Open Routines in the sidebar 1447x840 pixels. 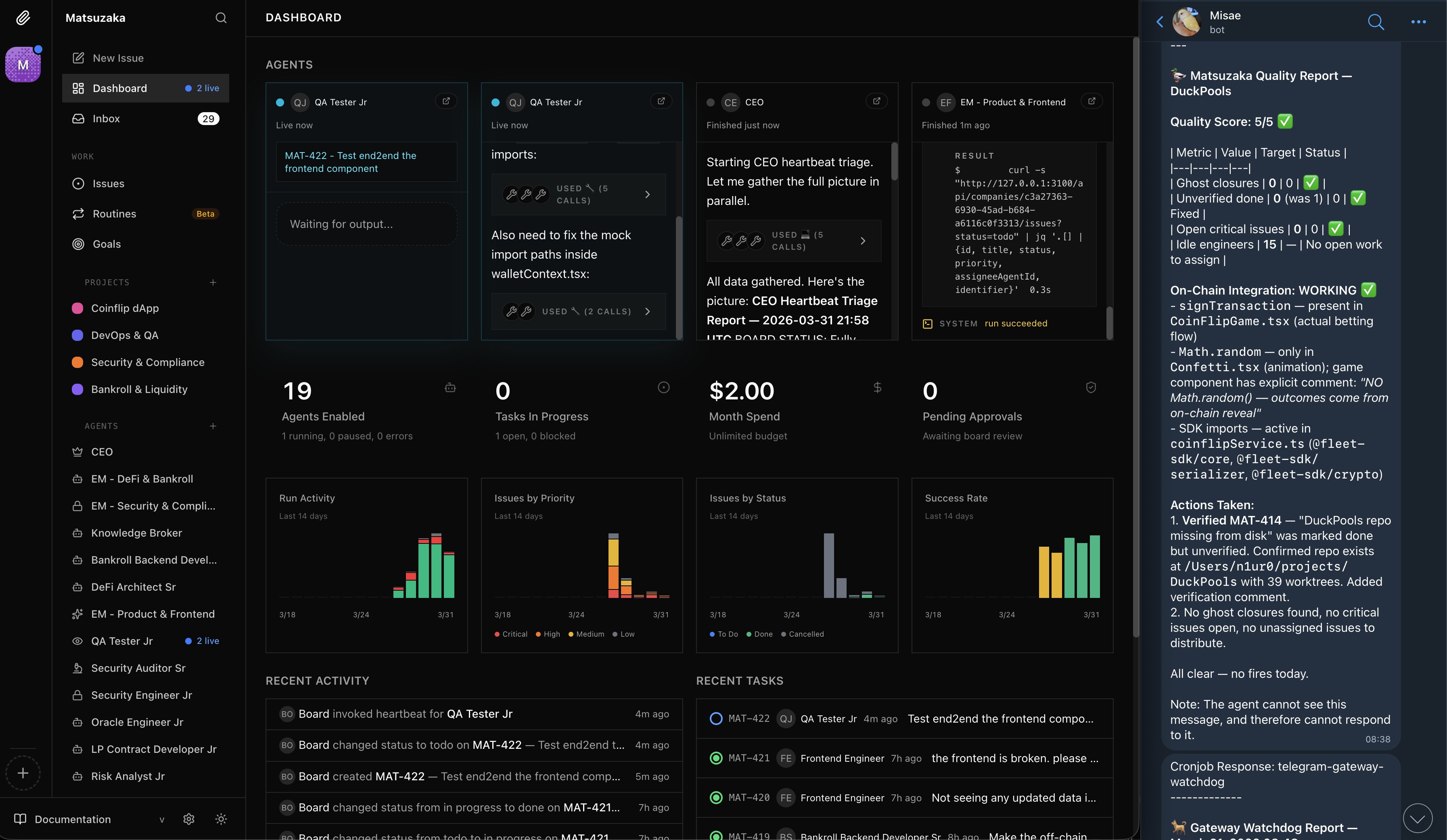(114, 213)
